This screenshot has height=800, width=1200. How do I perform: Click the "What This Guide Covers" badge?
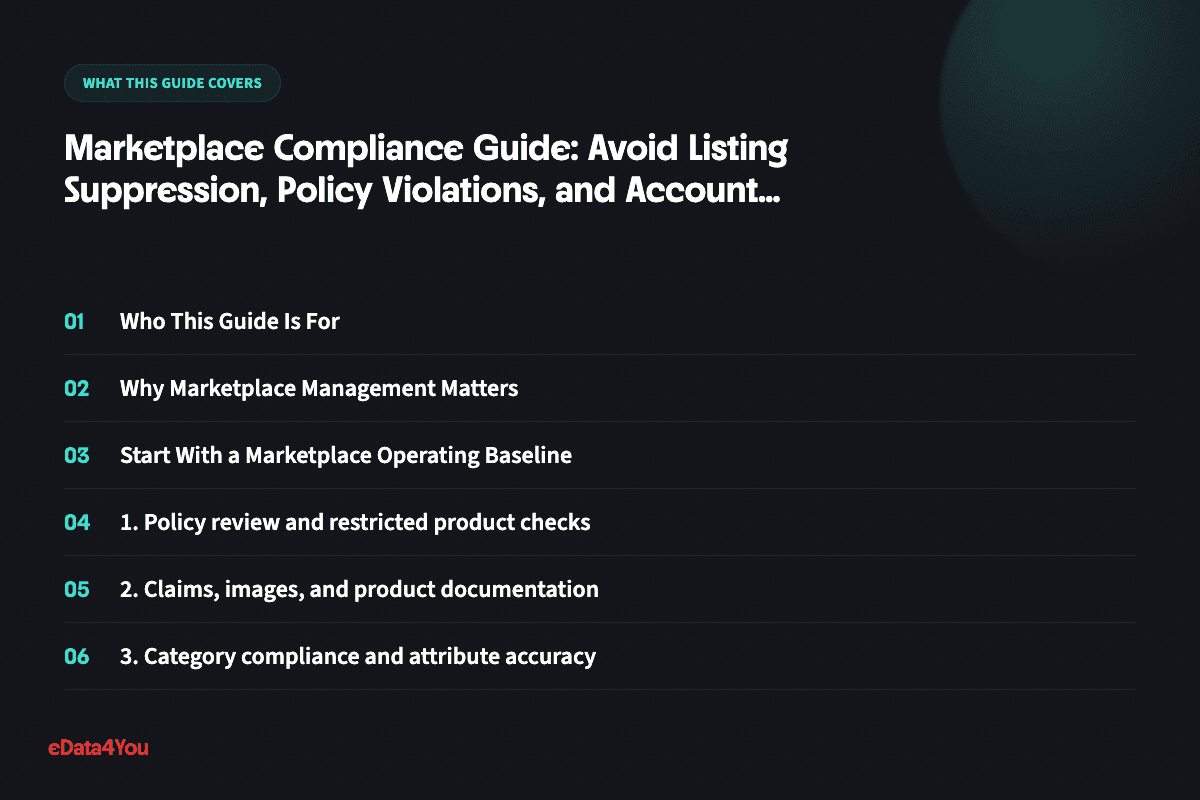172,83
